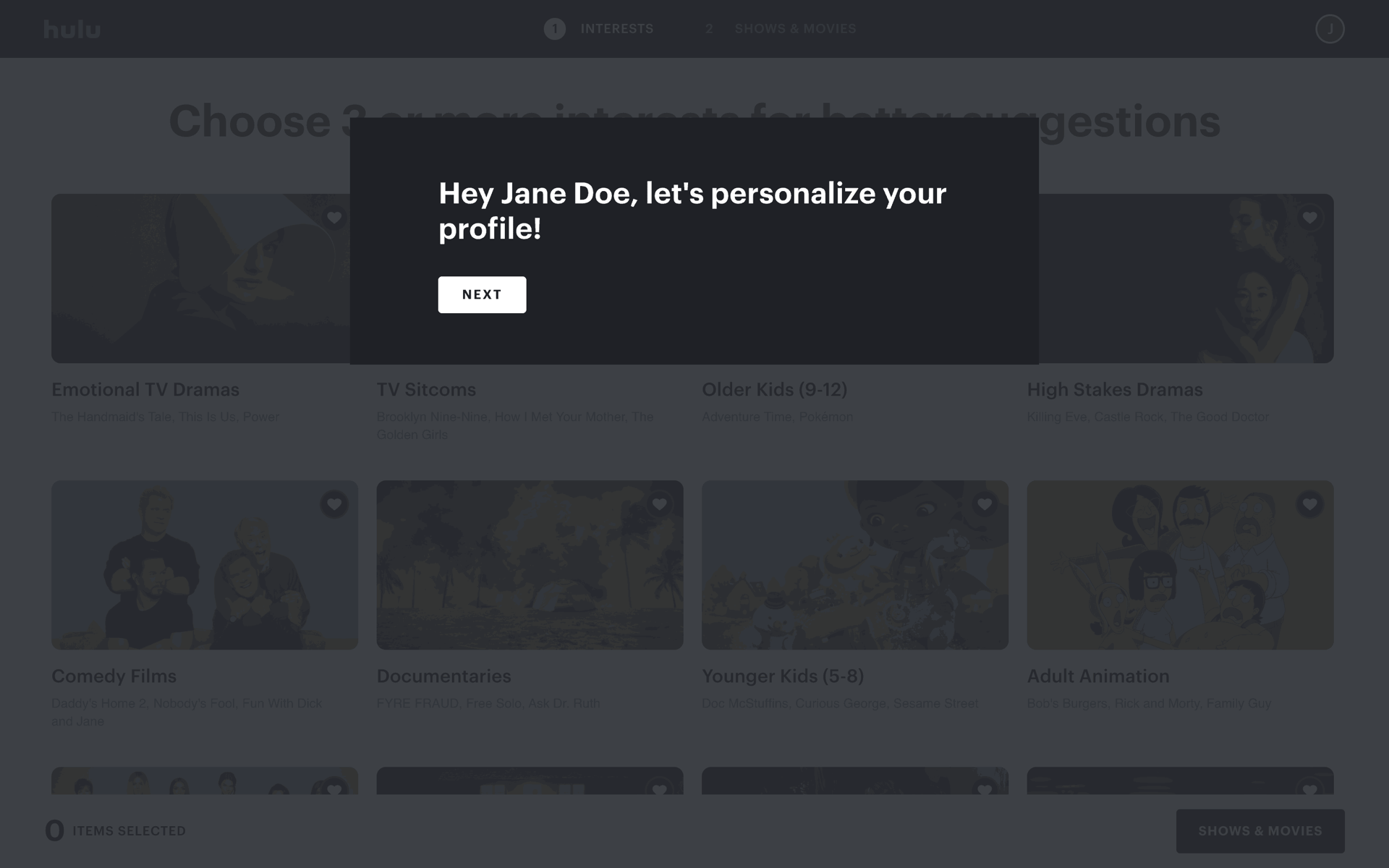Click 'Killing Eve, Castle Rock' description
Screen dimensions: 1389x868
pos(1147,417)
